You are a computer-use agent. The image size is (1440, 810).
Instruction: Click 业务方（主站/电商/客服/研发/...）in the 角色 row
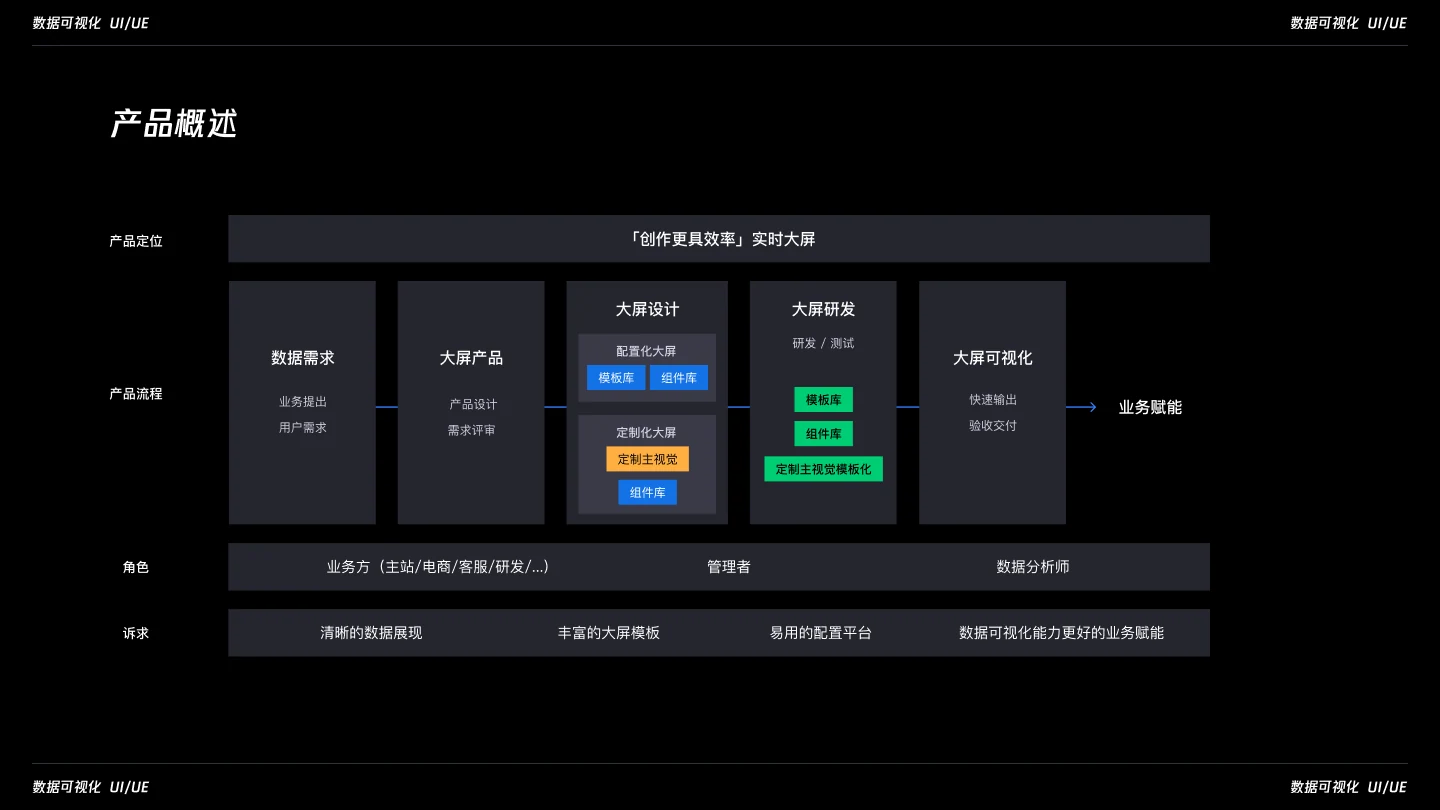[438, 567]
